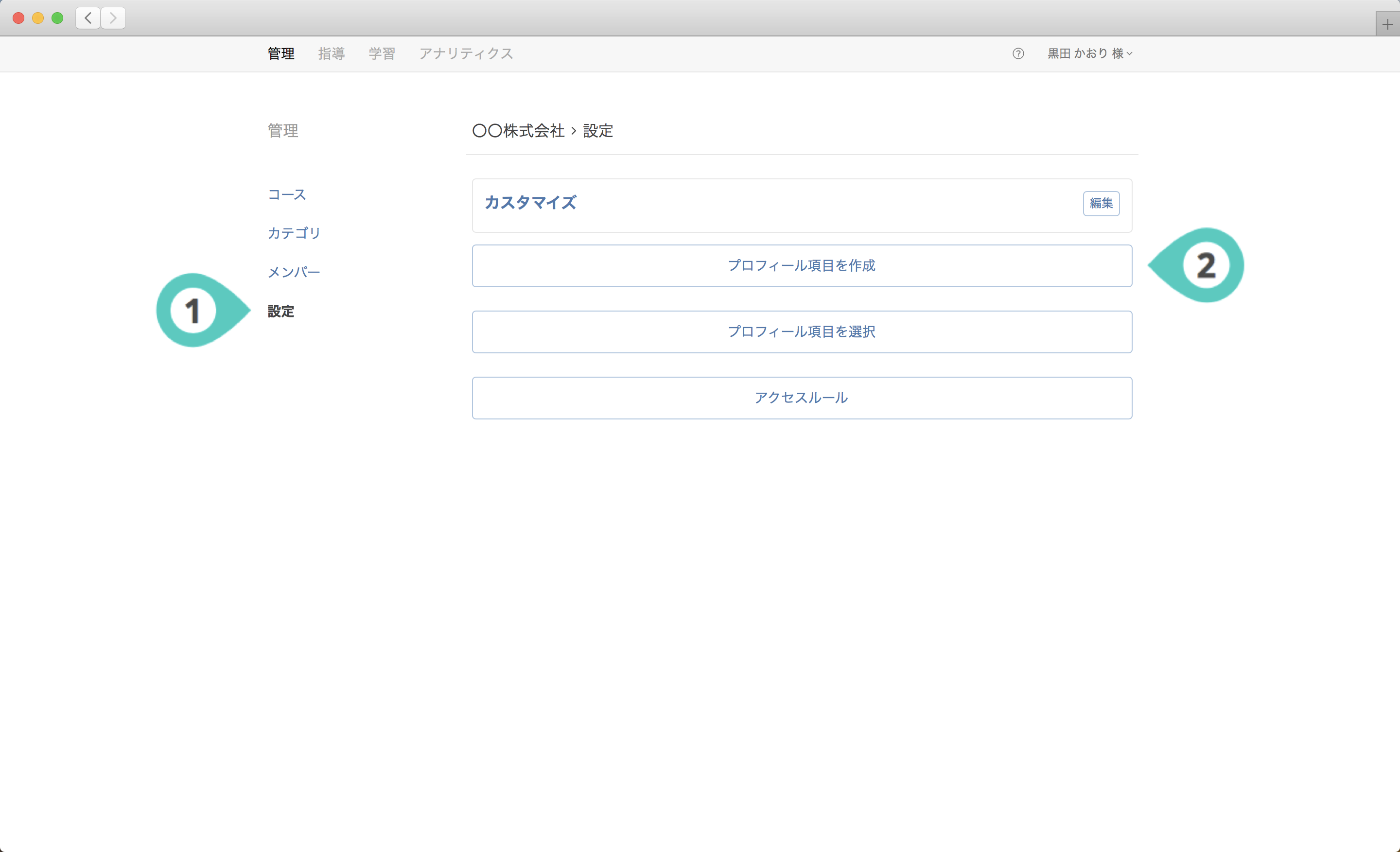The width and height of the screenshot is (1400, 852).
Task: Open メンバー in the sidebar
Action: click(x=294, y=273)
